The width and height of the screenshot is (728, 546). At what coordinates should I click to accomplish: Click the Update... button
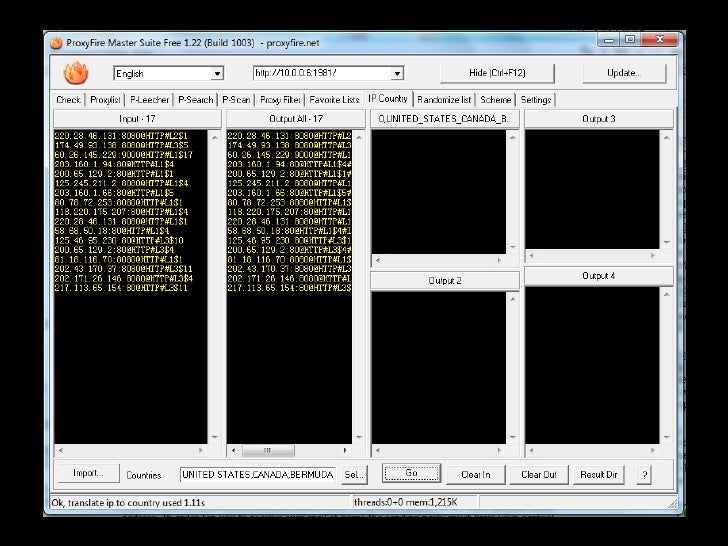(x=624, y=73)
